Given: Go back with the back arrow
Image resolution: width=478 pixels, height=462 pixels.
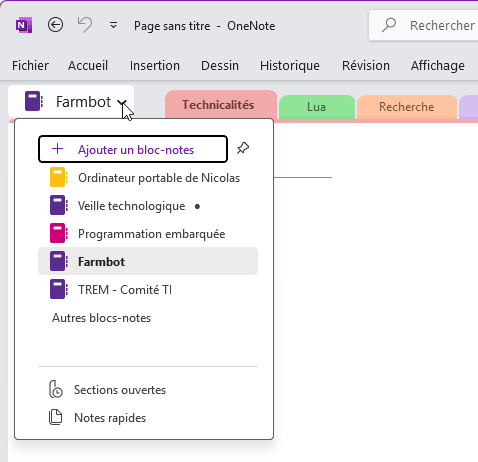Looking at the screenshot, I should (x=55, y=25).
